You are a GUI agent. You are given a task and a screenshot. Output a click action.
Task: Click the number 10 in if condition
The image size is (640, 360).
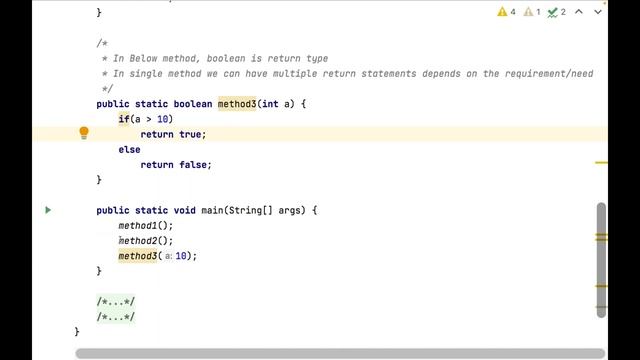coord(162,119)
